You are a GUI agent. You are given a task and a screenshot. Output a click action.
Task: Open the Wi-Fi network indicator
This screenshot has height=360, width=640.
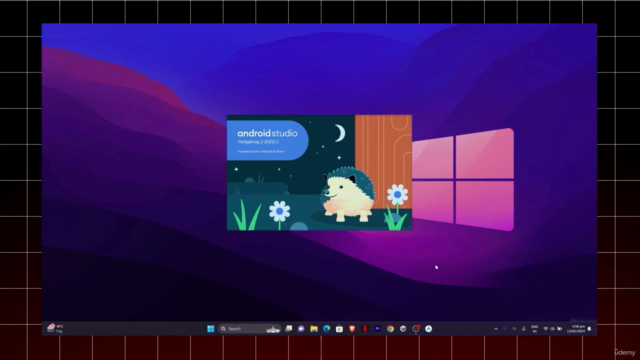(x=545, y=329)
